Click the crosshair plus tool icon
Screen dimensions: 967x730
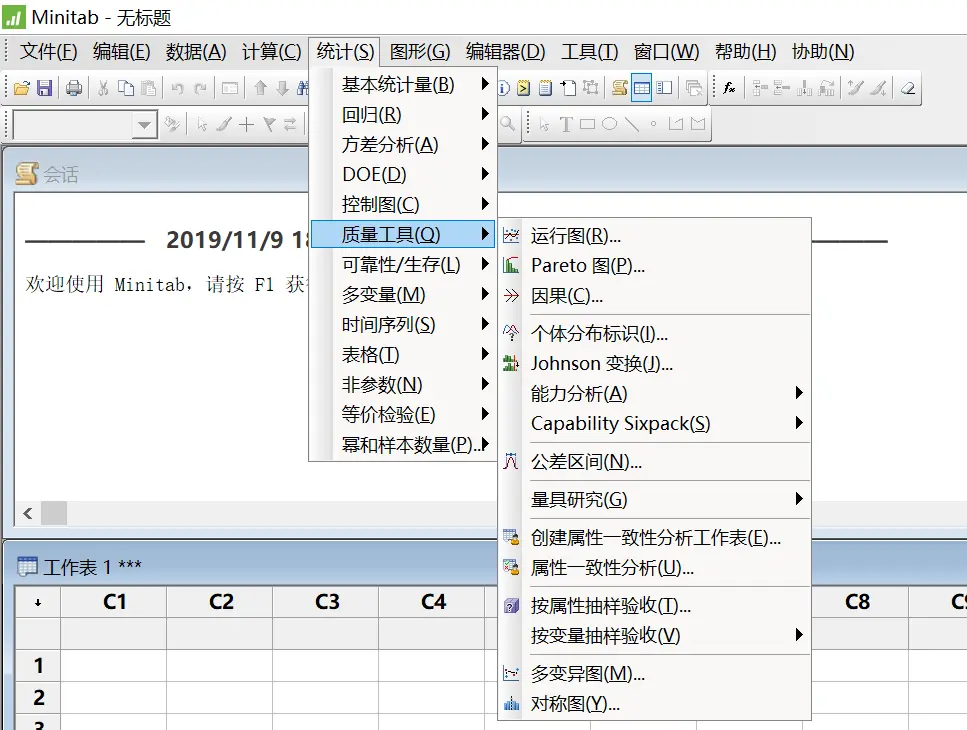pyautogui.click(x=246, y=125)
